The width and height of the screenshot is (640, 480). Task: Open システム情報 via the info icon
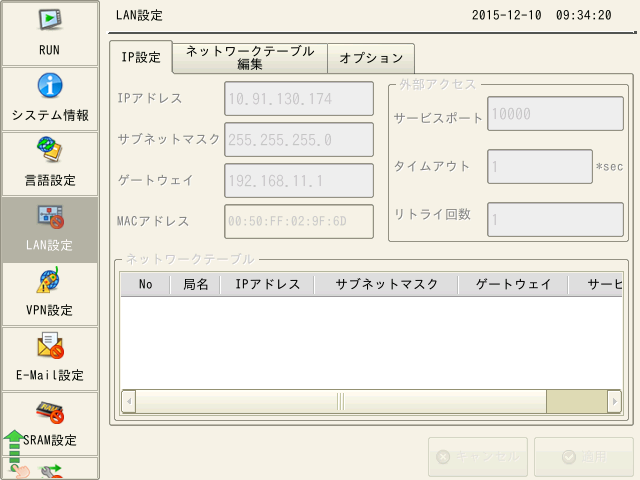pyautogui.click(x=50, y=85)
